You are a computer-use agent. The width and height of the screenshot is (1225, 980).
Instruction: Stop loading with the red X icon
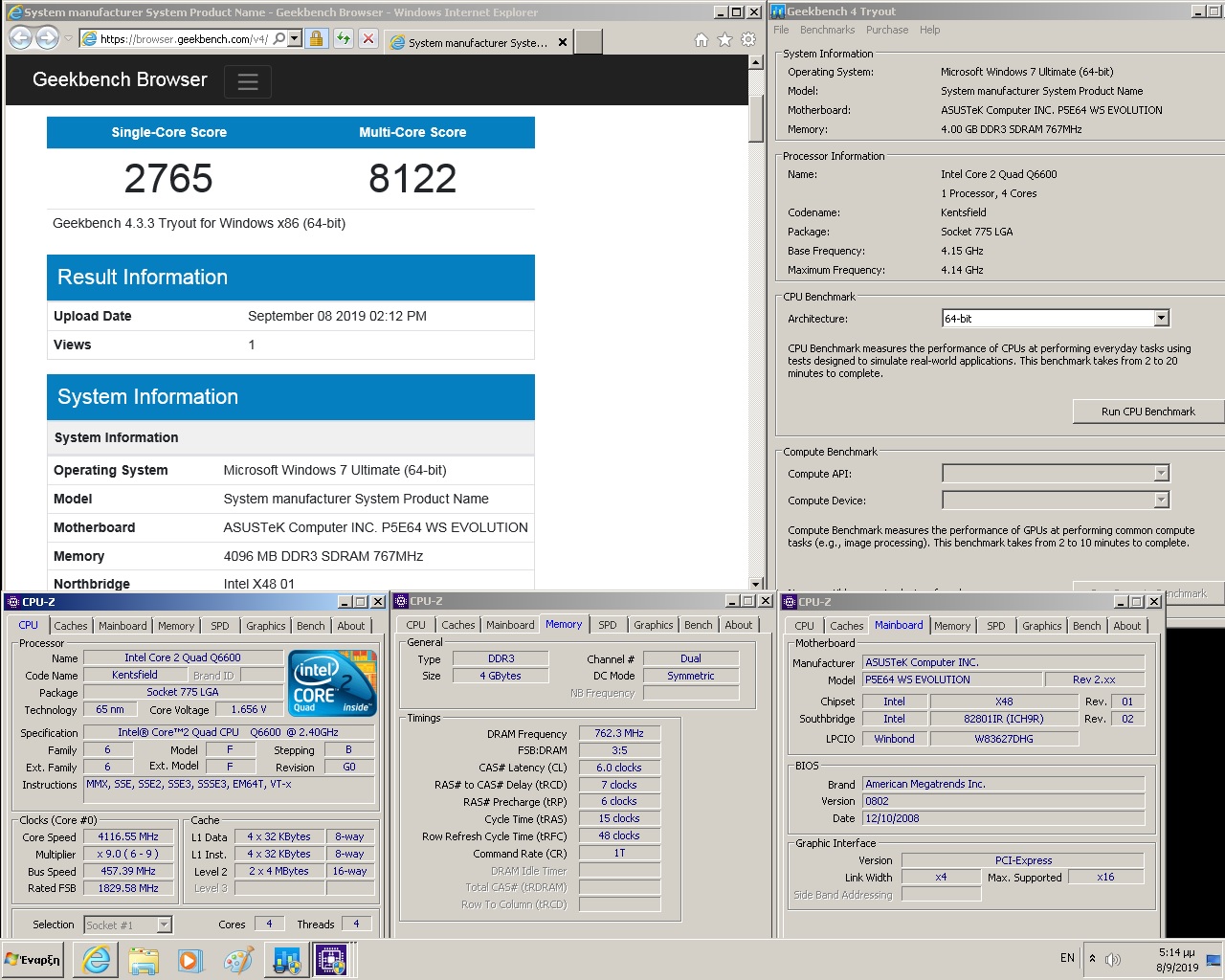[x=367, y=39]
